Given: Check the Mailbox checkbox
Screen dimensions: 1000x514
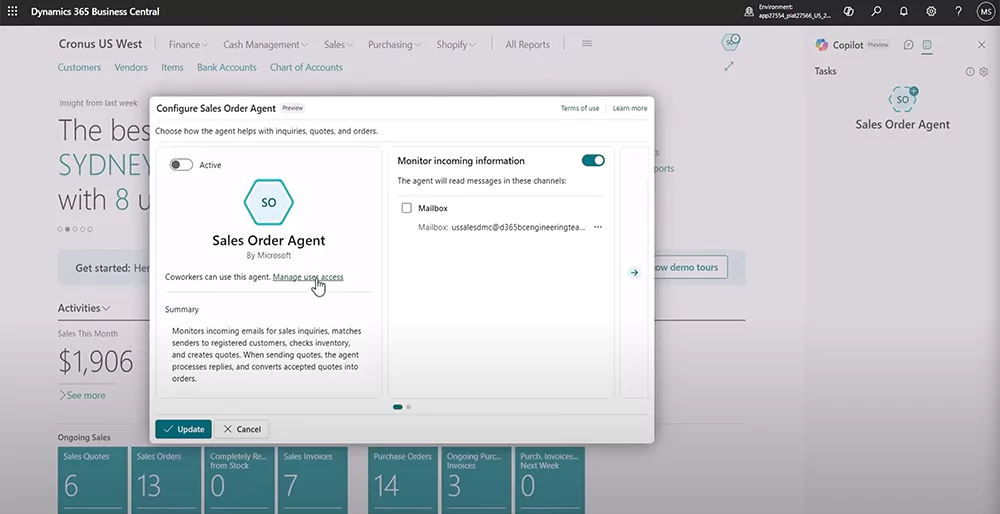Looking at the screenshot, I should [406, 208].
